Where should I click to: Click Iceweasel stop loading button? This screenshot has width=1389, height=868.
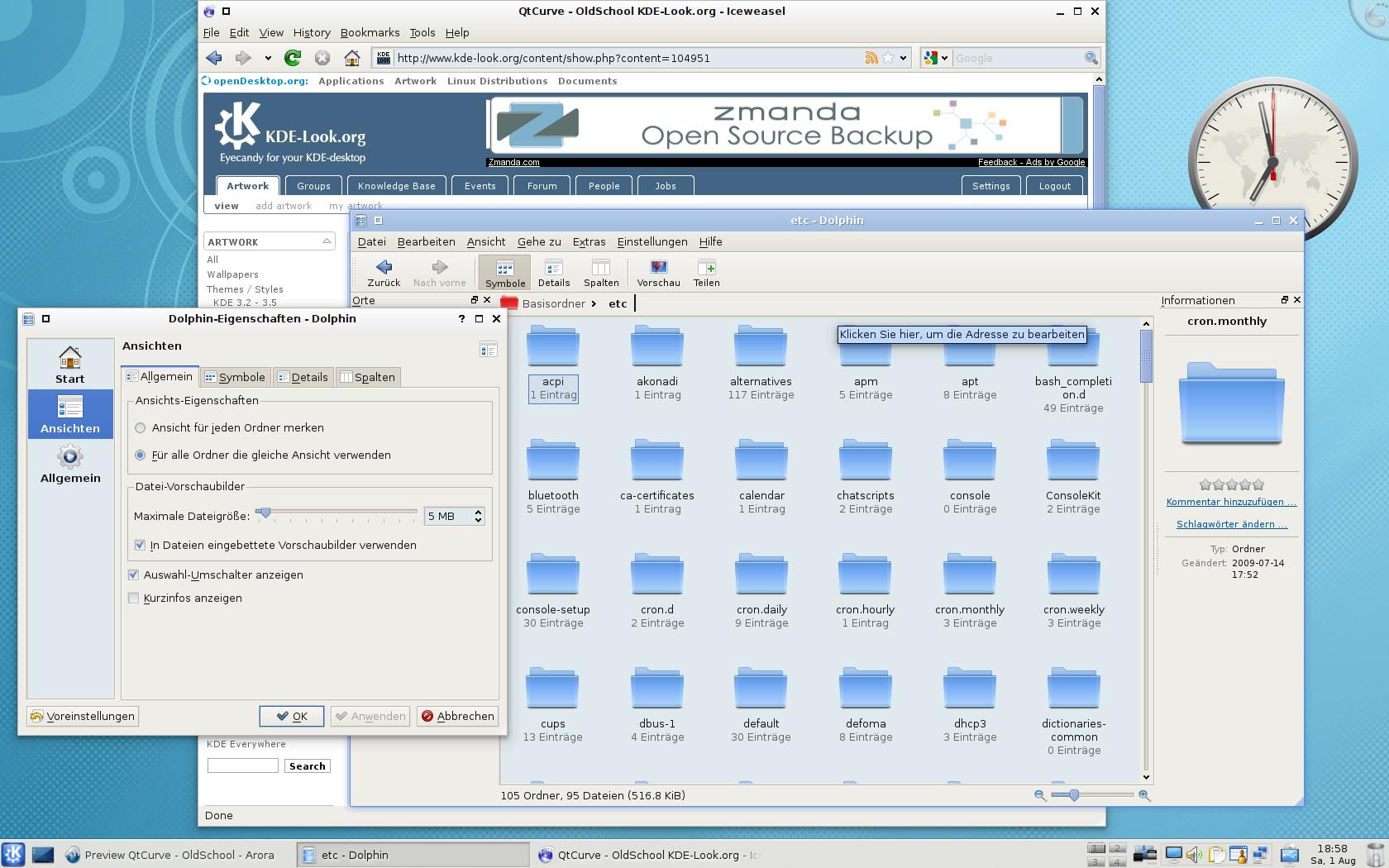(x=322, y=58)
